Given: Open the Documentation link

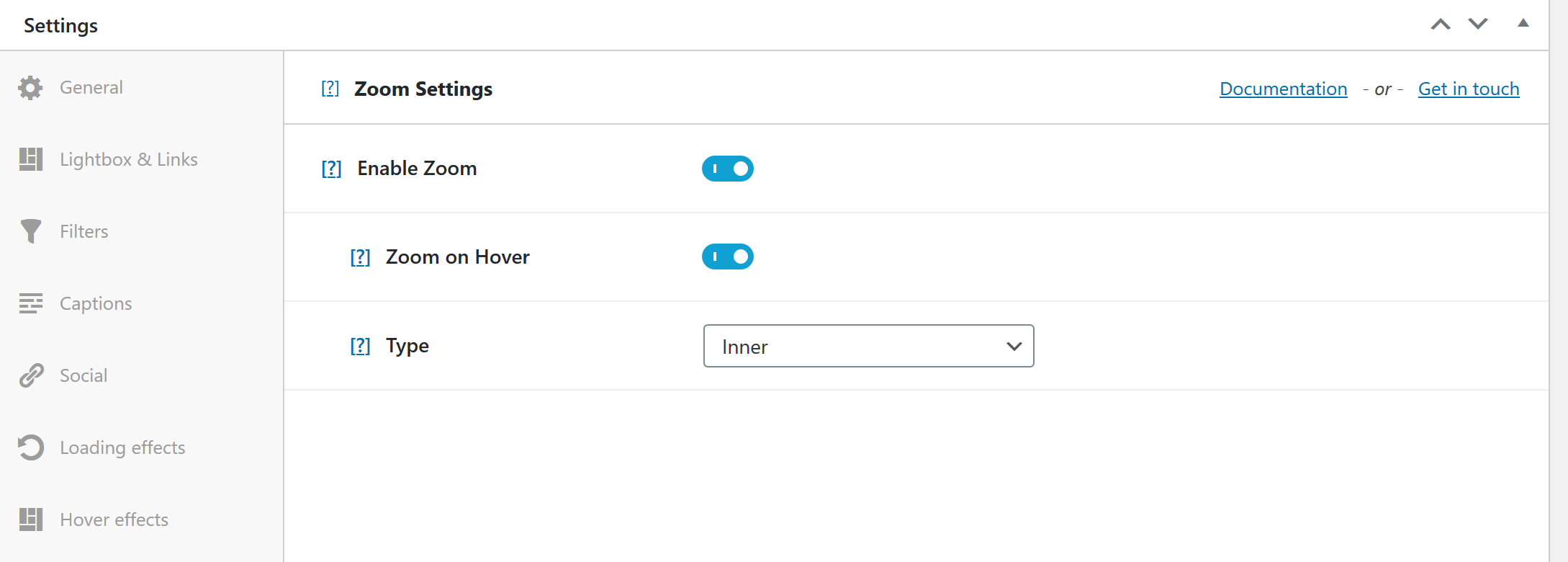Looking at the screenshot, I should click(1284, 89).
